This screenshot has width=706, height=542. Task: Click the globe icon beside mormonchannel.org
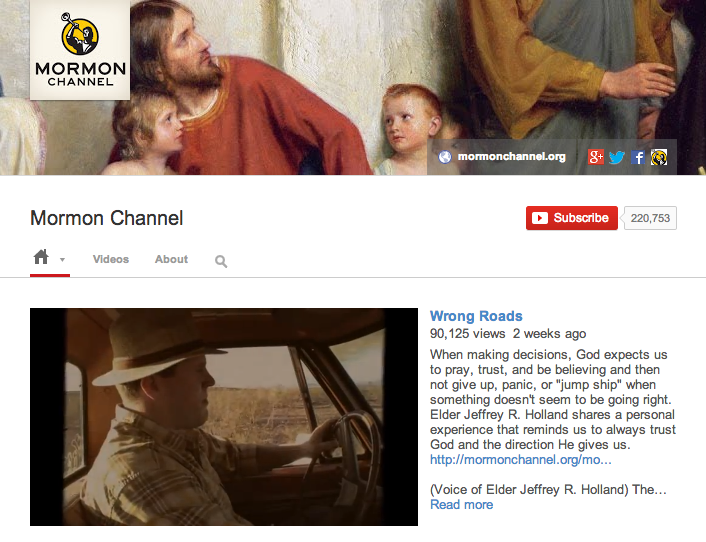445,157
